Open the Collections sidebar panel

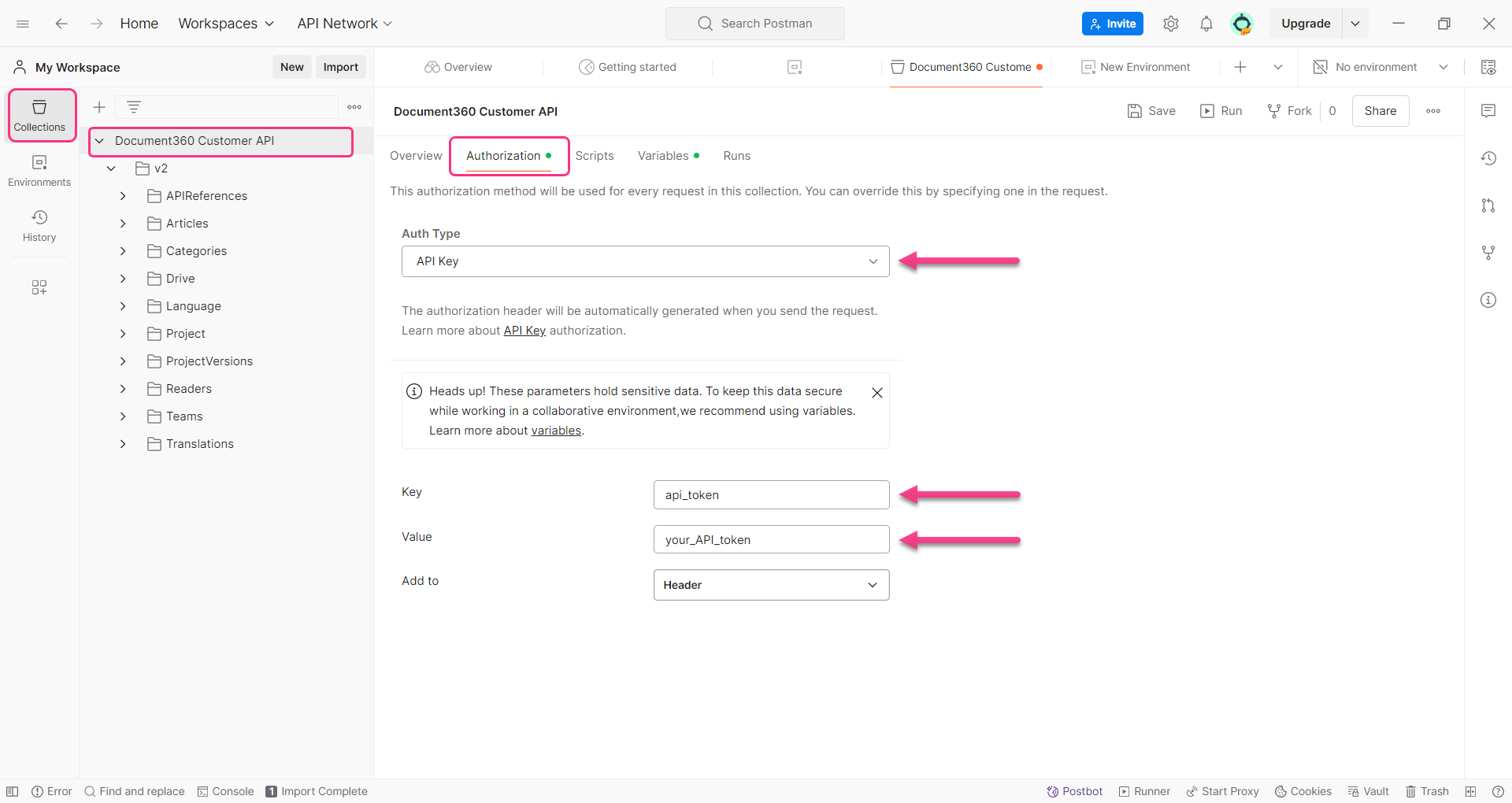point(39,115)
